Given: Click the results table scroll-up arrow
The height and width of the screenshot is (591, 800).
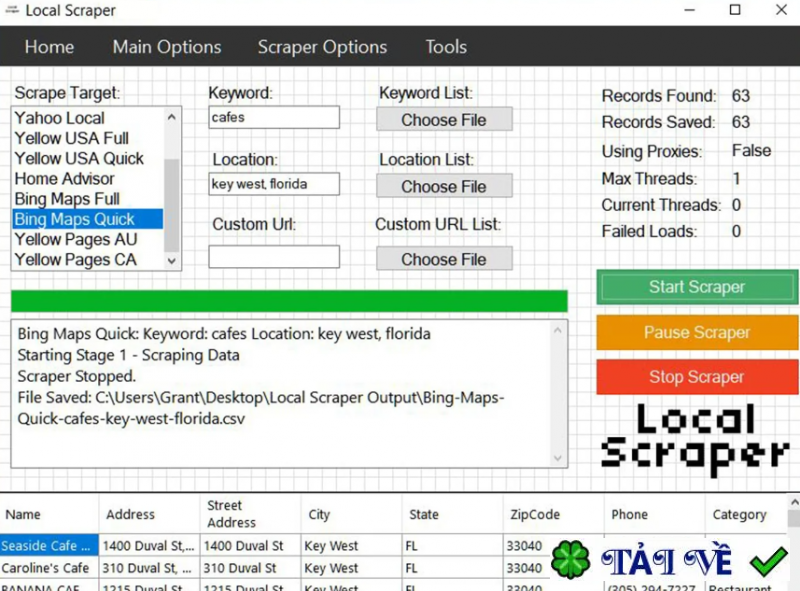Looking at the screenshot, I should tap(794, 502).
